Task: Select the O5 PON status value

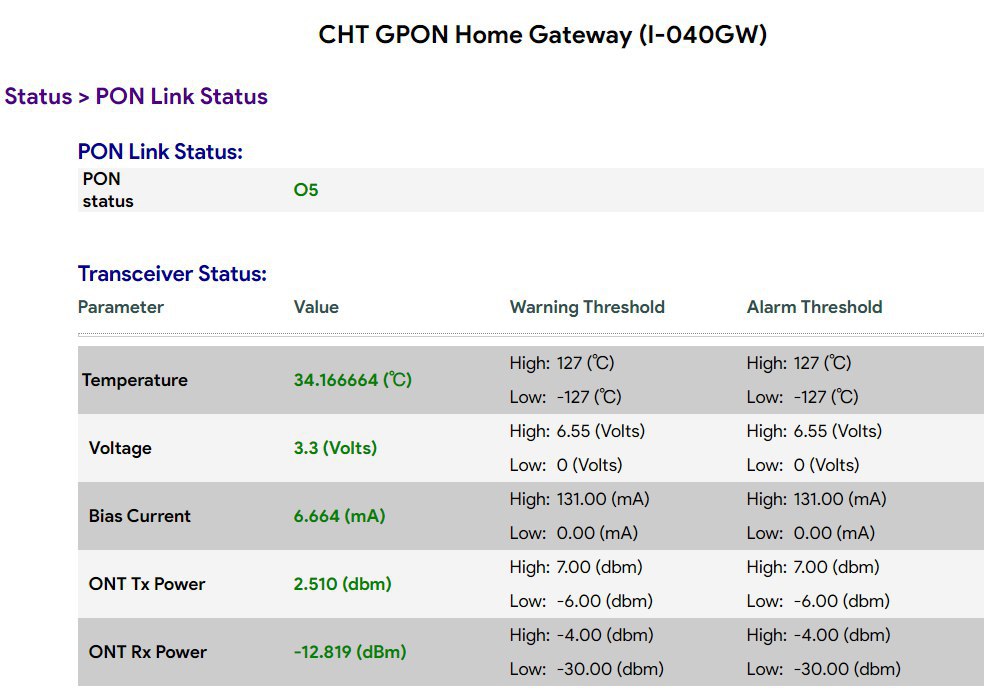Action: (x=306, y=190)
